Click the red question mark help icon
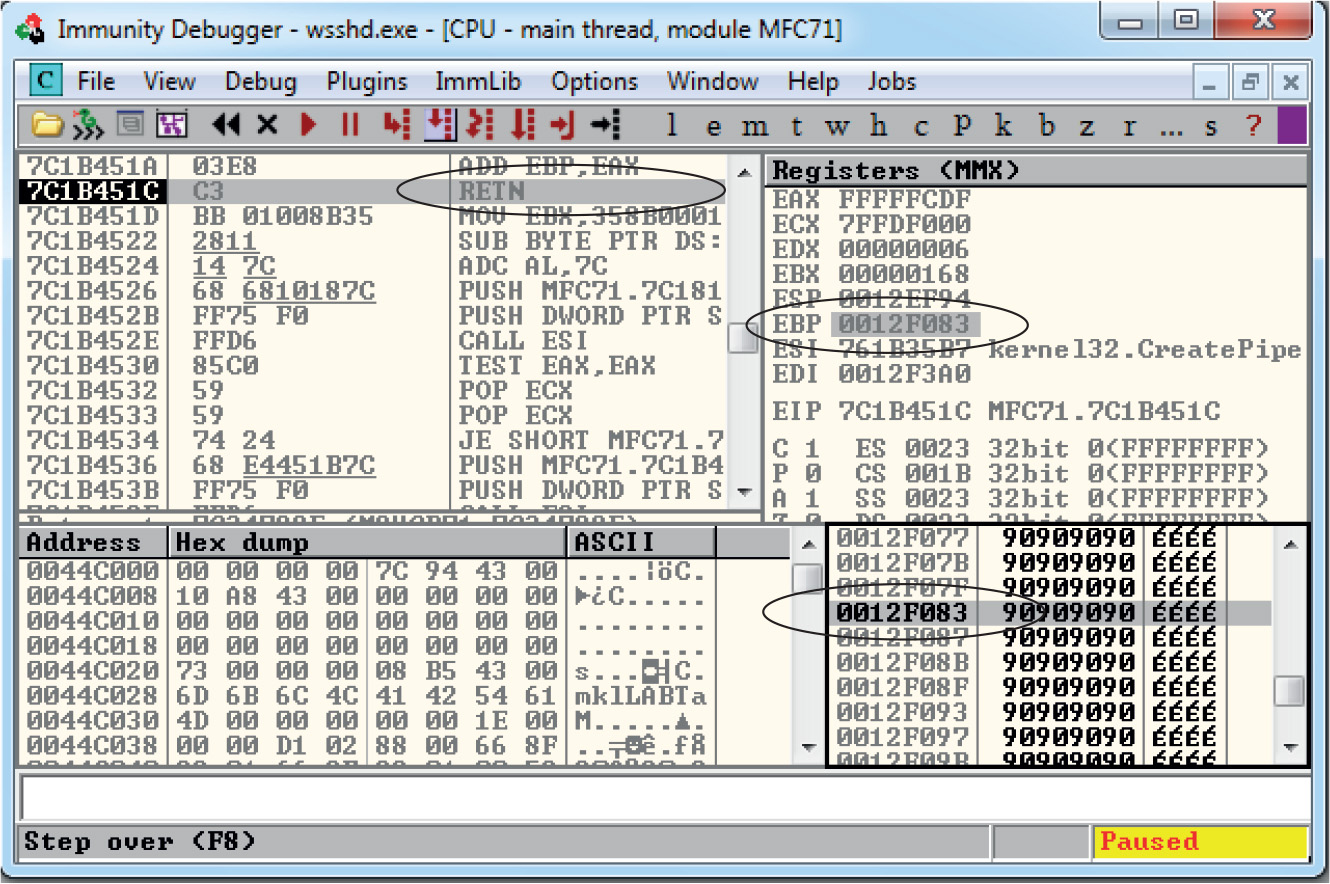 (x=1254, y=126)
